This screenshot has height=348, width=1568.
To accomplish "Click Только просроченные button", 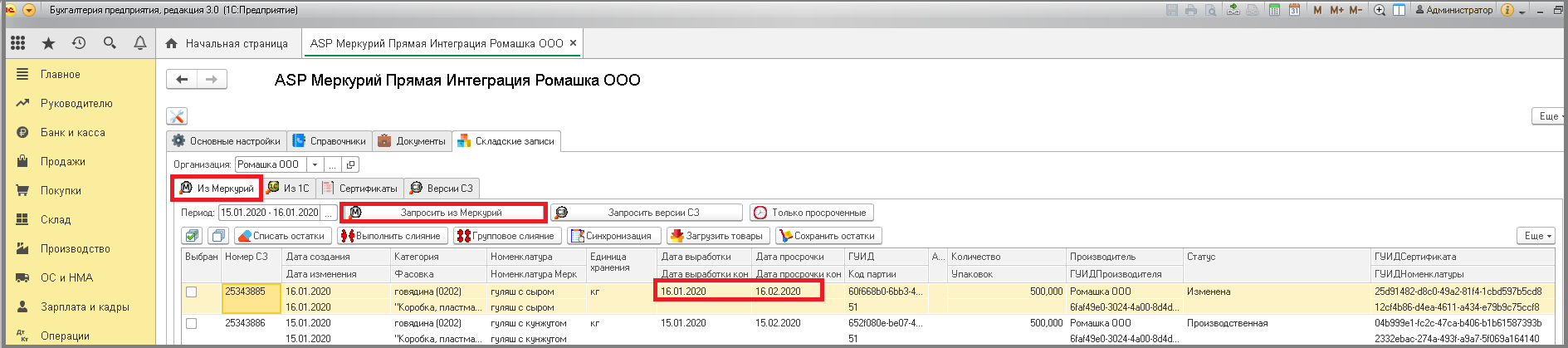I will click(x=812, y=213).
